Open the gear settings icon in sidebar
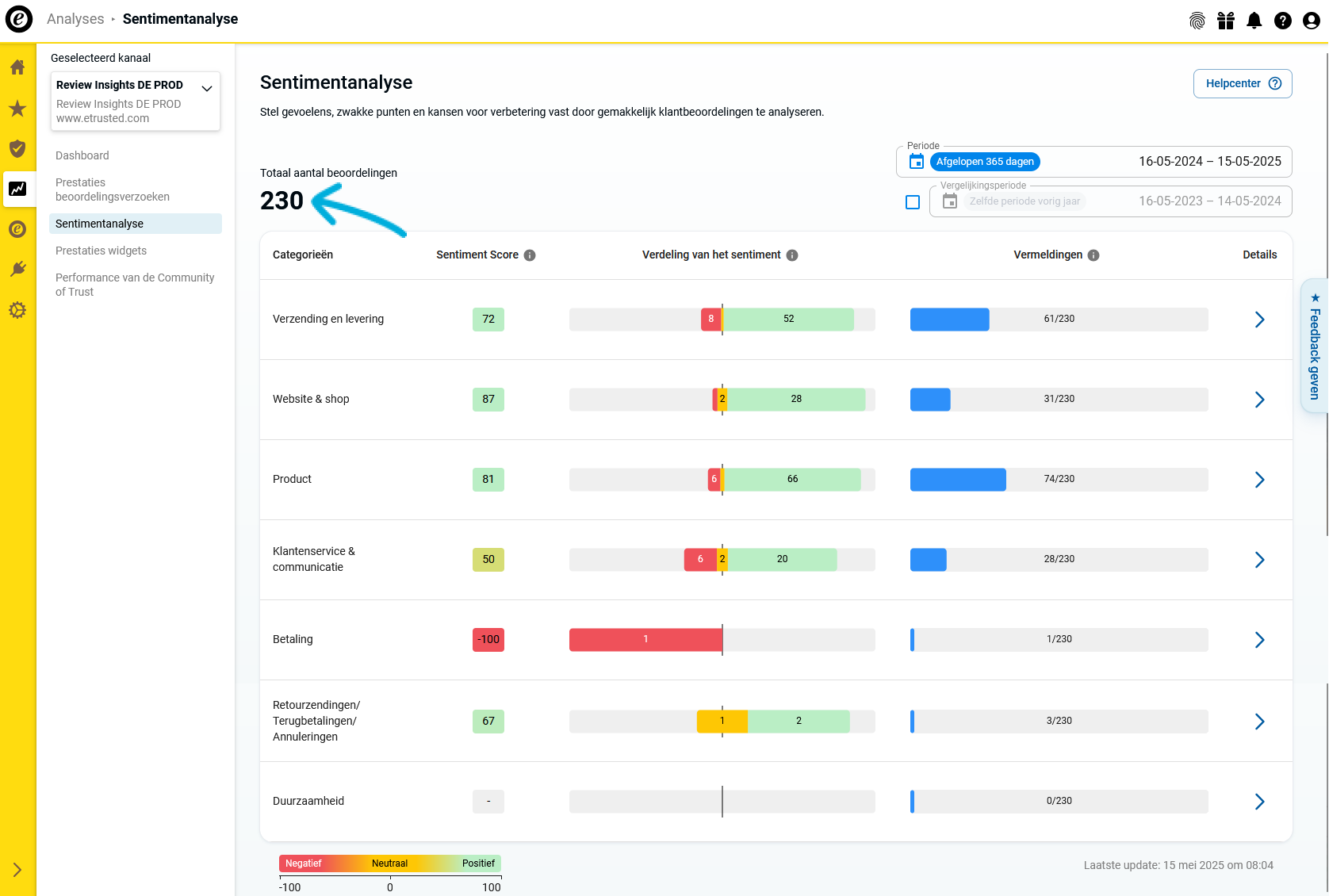Screen dimensions: 1329x896 [x=17, y=310]
